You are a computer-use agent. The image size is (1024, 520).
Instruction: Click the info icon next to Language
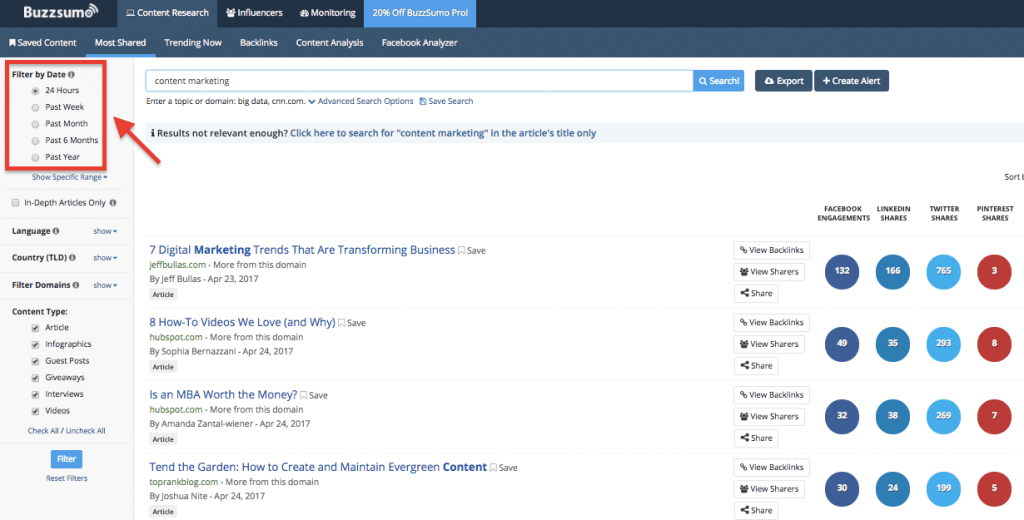[x=56, y=231]
